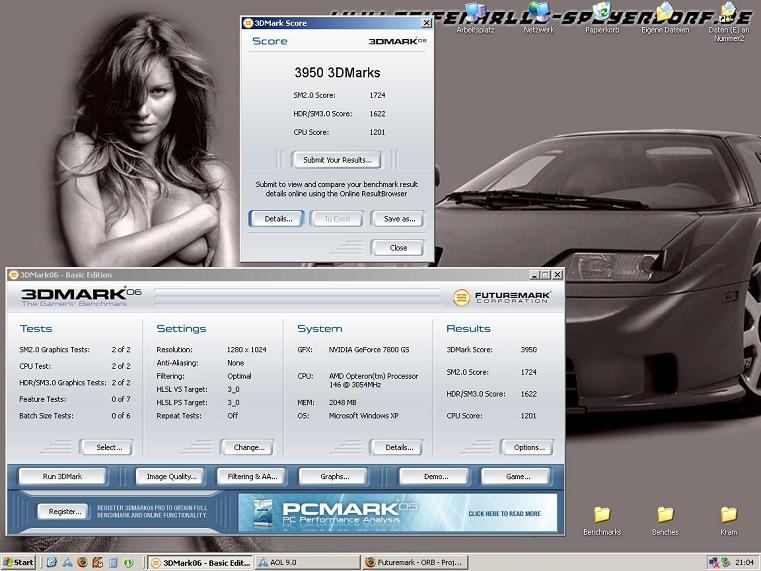This screenshot has height=571, width=761.
Task: Click the first system tray icon
Action: point(714,563)
